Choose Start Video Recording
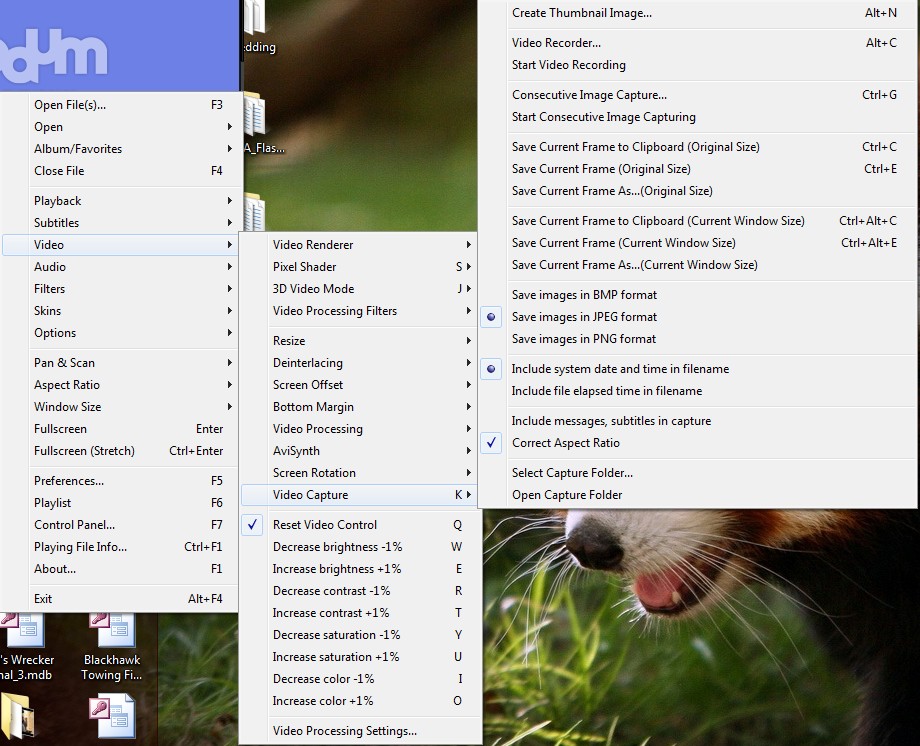This screenshot has width=920, height=746. click(x=698, y=65)
